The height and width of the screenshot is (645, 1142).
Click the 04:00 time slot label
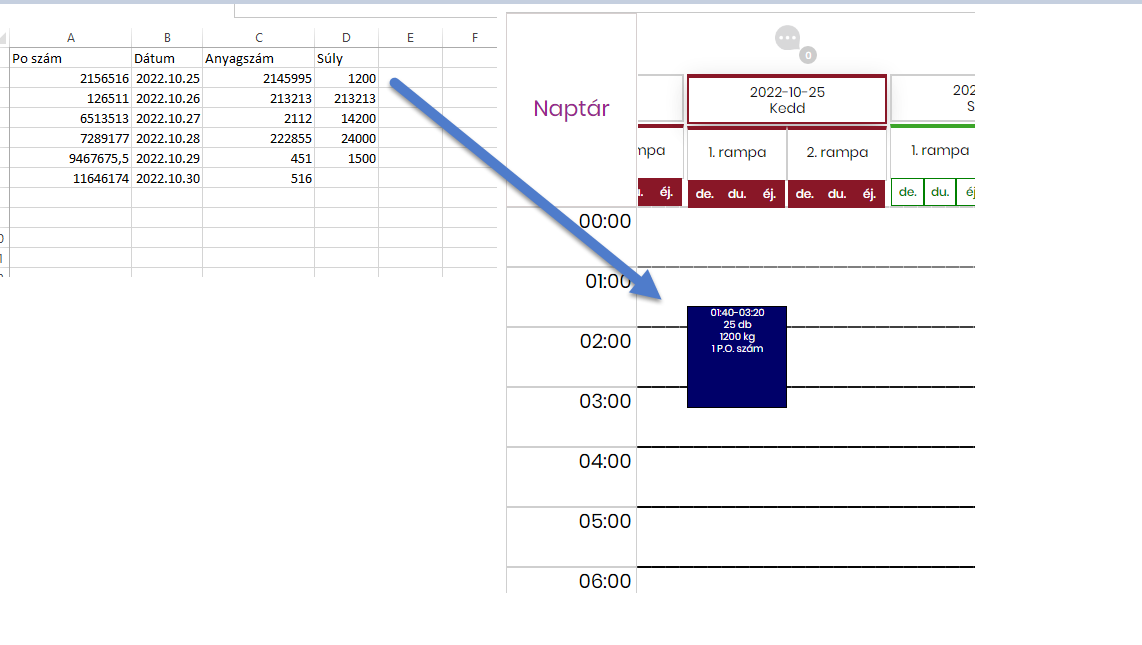pyautogui.click(x=605, y=461)
